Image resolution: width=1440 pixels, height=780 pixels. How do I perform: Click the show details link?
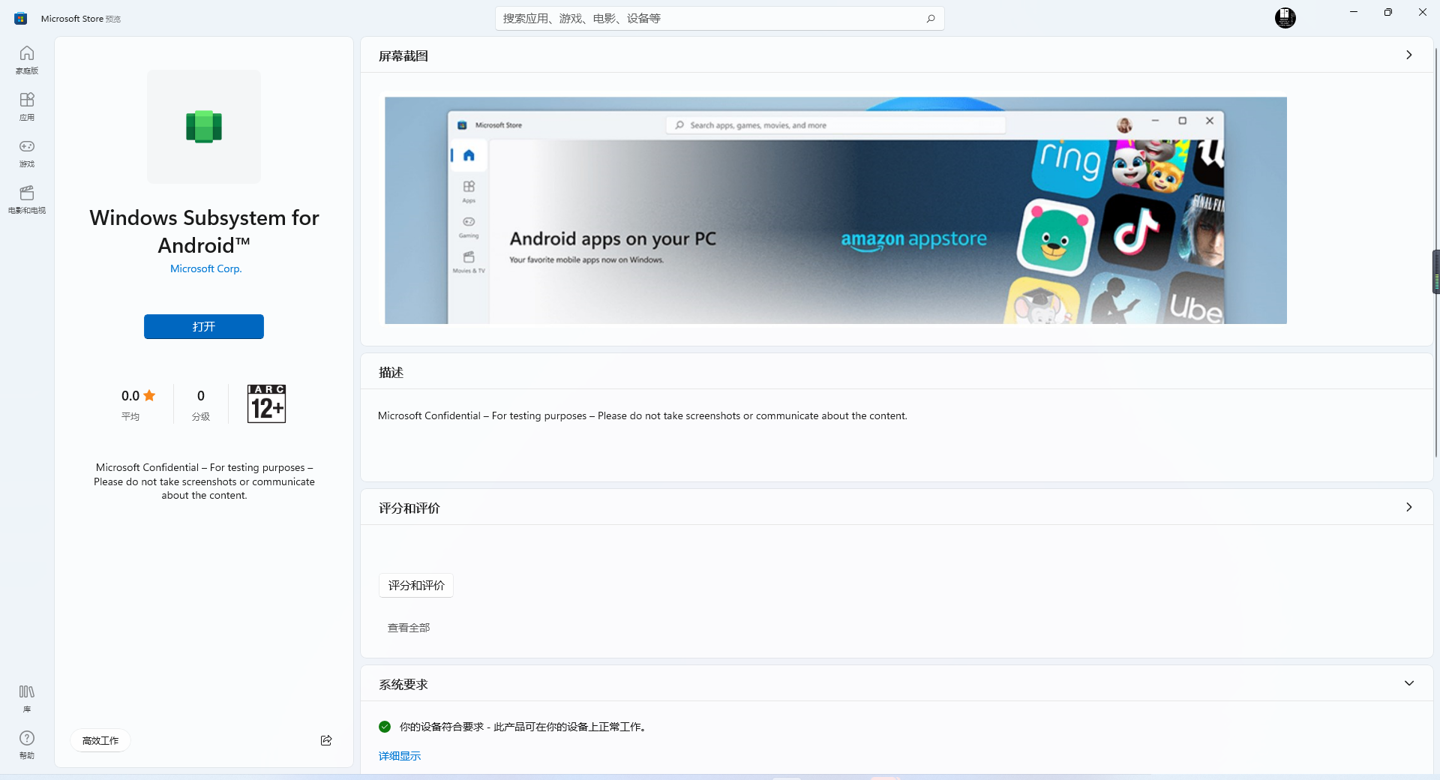point(399,756)
